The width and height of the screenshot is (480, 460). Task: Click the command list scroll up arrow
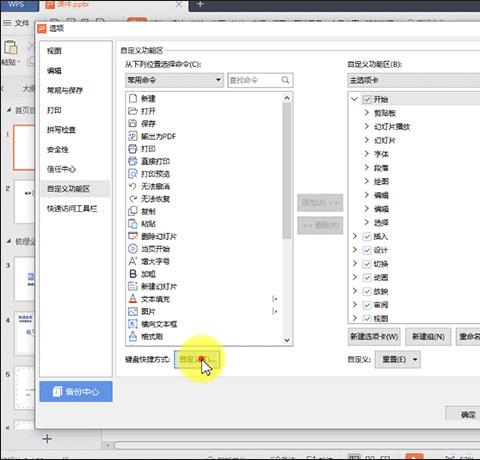tap(287, 98)
